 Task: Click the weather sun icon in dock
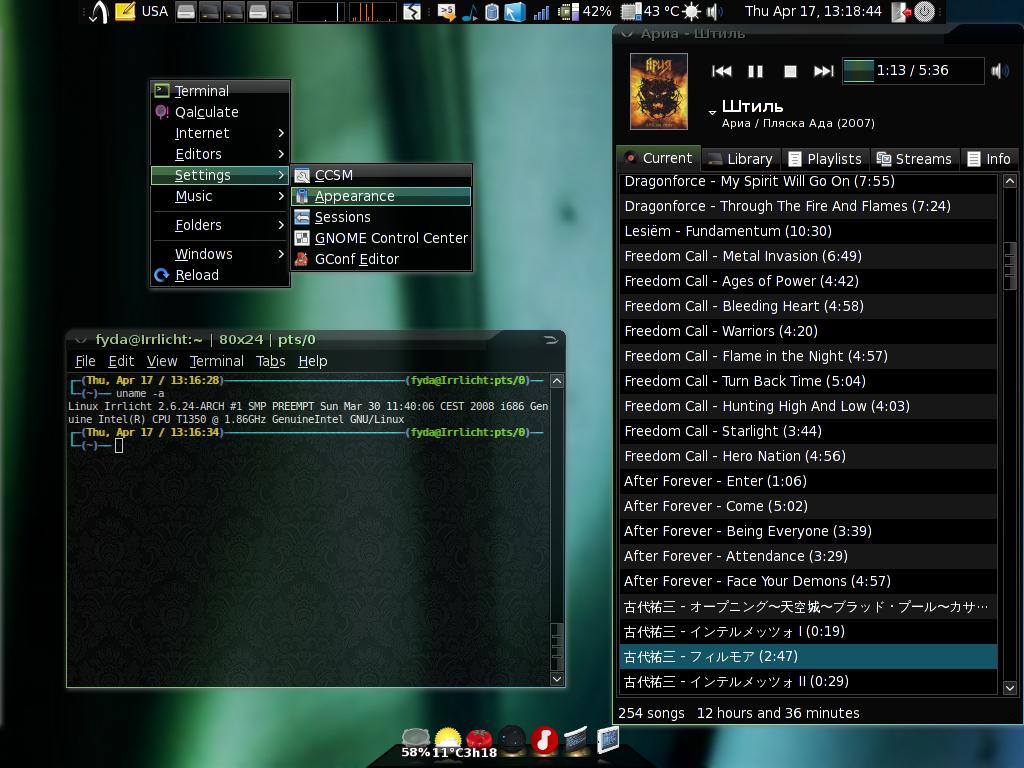[x=448, y=739]
